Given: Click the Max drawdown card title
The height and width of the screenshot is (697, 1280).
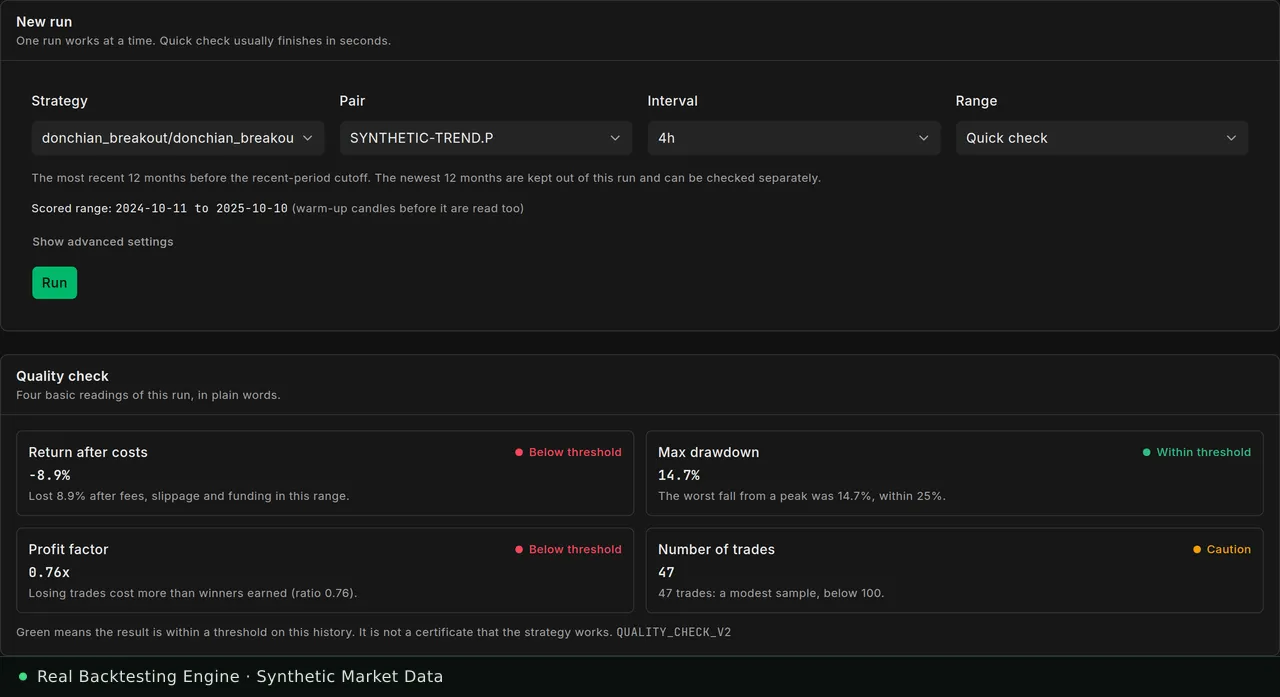Looking at the screenshot, I should (x=708, y=453).
